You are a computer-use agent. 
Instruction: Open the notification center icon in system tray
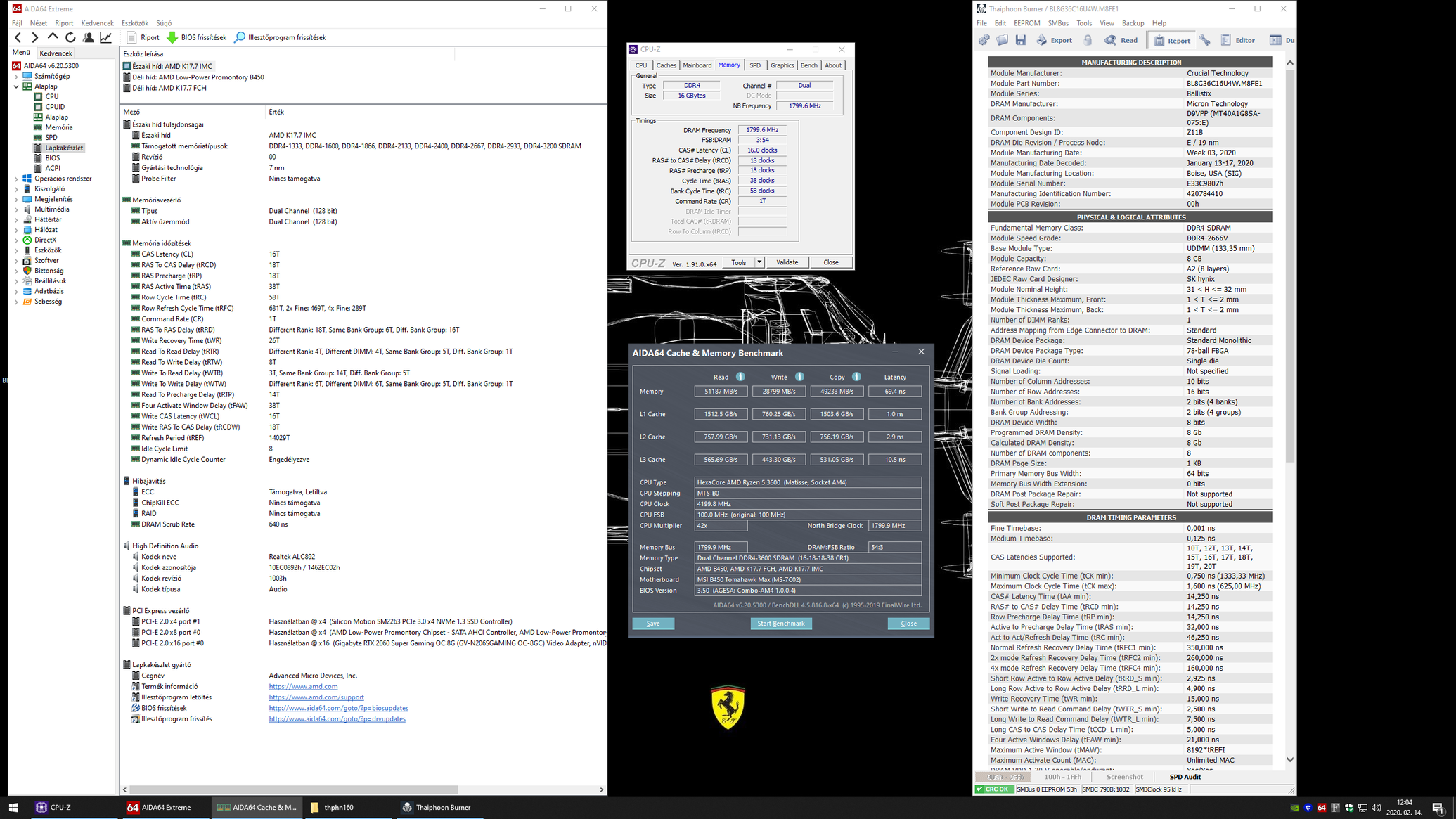[1438, 807]
